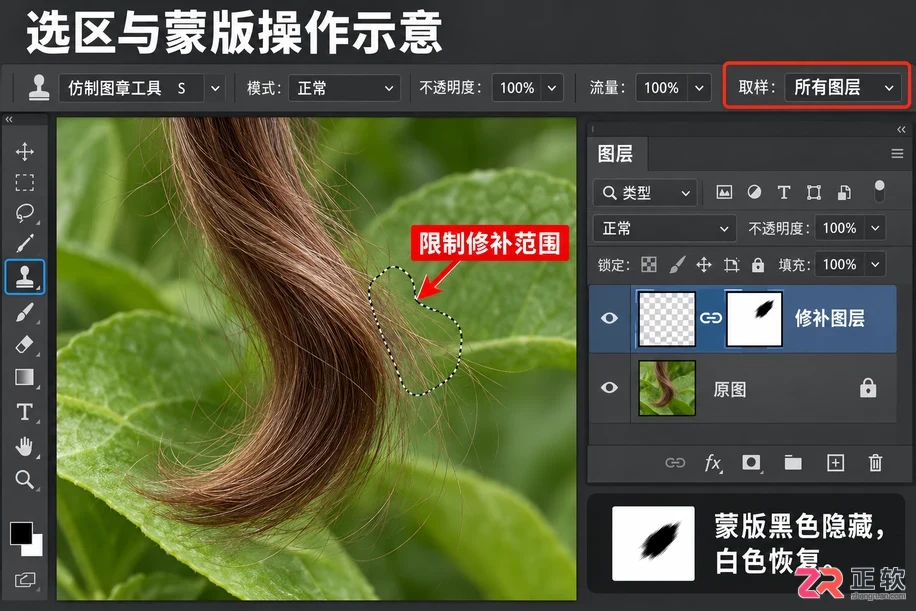Toggle lock artboard nesting icon
This screenshot has height=611, width=916.
pos(731,265)
